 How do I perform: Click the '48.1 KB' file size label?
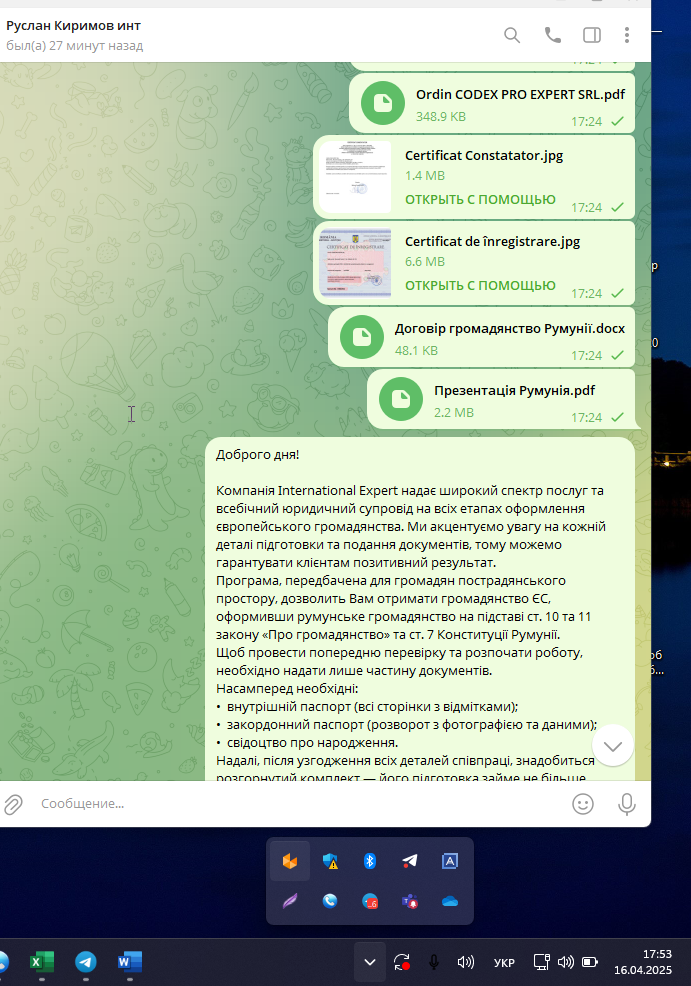coord(416,350)
